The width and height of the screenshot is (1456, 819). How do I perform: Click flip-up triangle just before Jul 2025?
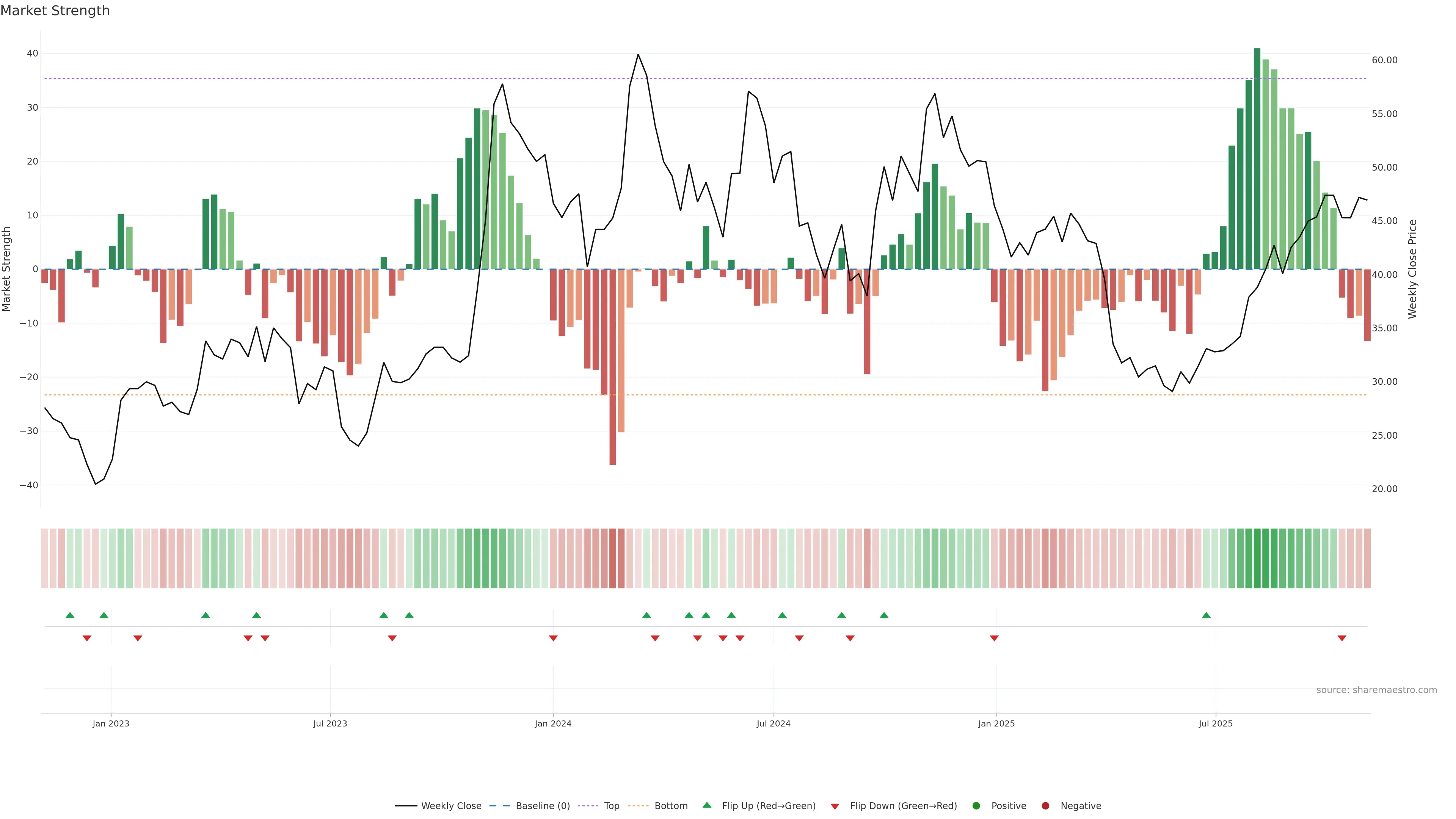[x=1206, y=615]
